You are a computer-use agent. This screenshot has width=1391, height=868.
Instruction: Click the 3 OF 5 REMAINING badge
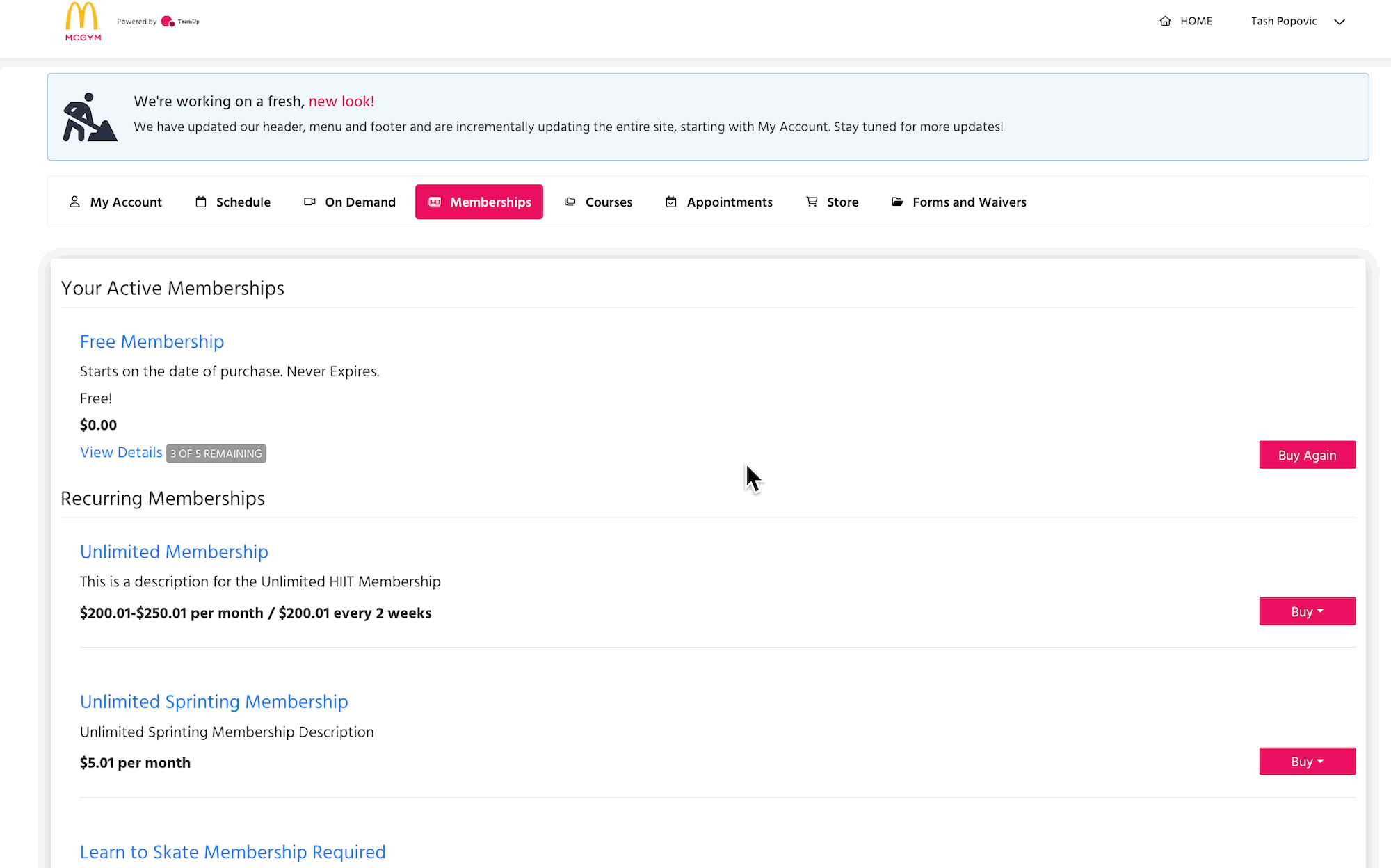[216, 453]
